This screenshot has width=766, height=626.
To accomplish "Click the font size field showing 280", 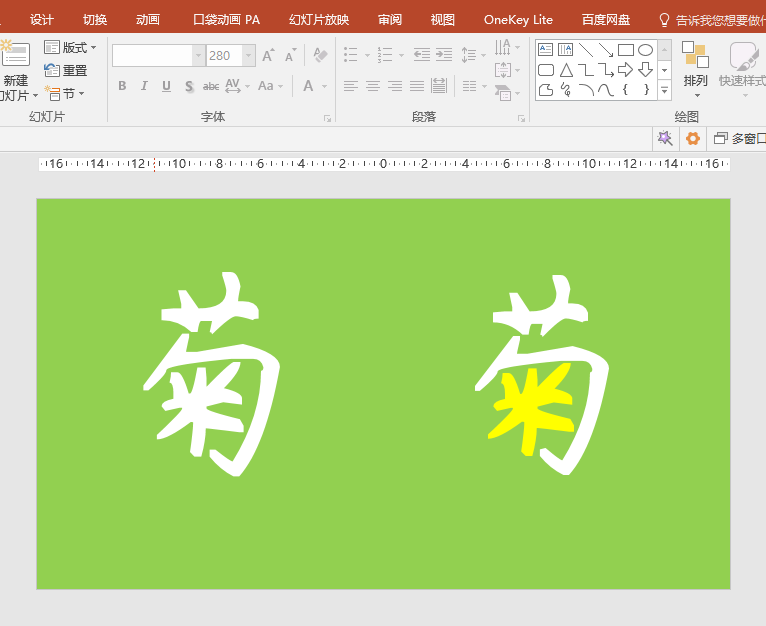I will (224, 56).
